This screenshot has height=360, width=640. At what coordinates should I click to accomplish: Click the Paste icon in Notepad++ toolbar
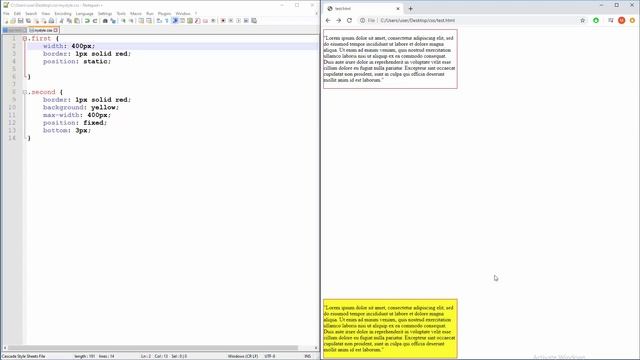(77, 21)
